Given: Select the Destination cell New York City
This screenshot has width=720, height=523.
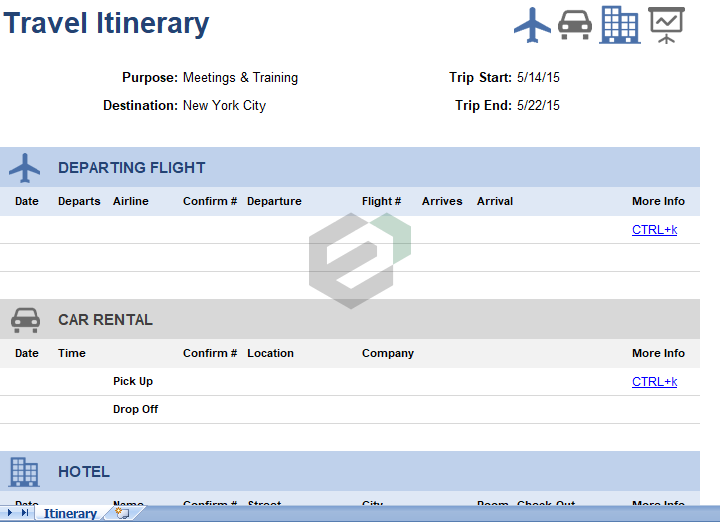Looking at the screenshot, I should click(x=224, y=105).
